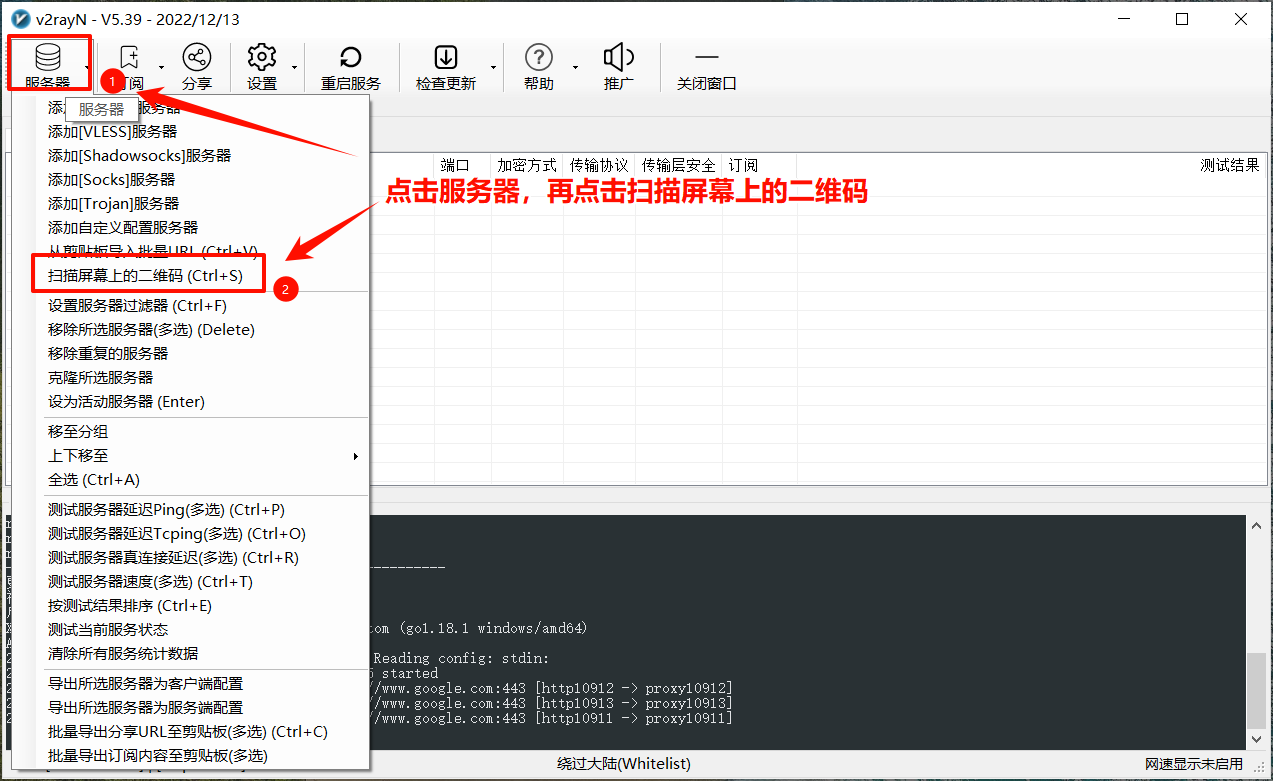Open the Share (分享) toolbar icon

point(197,58)
